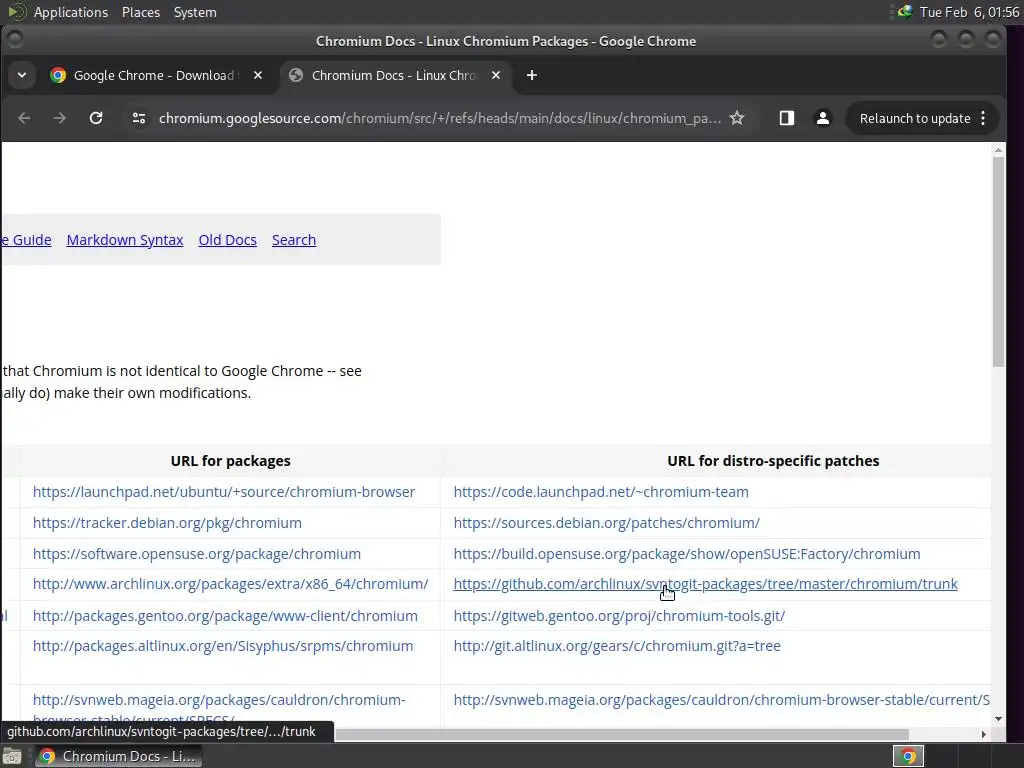Open git.altlinux.org gears chromium link
Image resolution: width=1024 pixels, height=768 pixels.
point(617,646)
